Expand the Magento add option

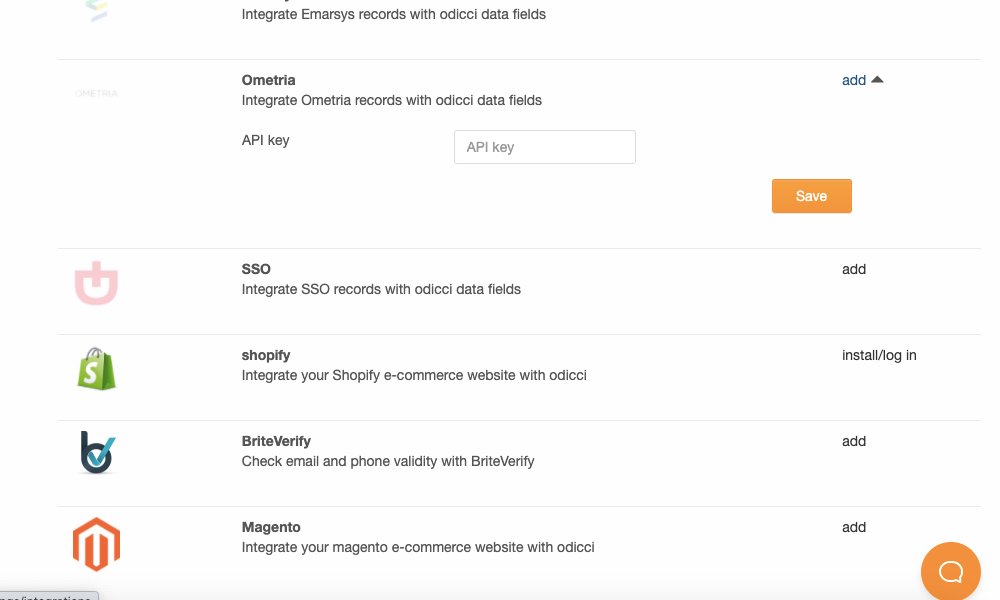854,527
